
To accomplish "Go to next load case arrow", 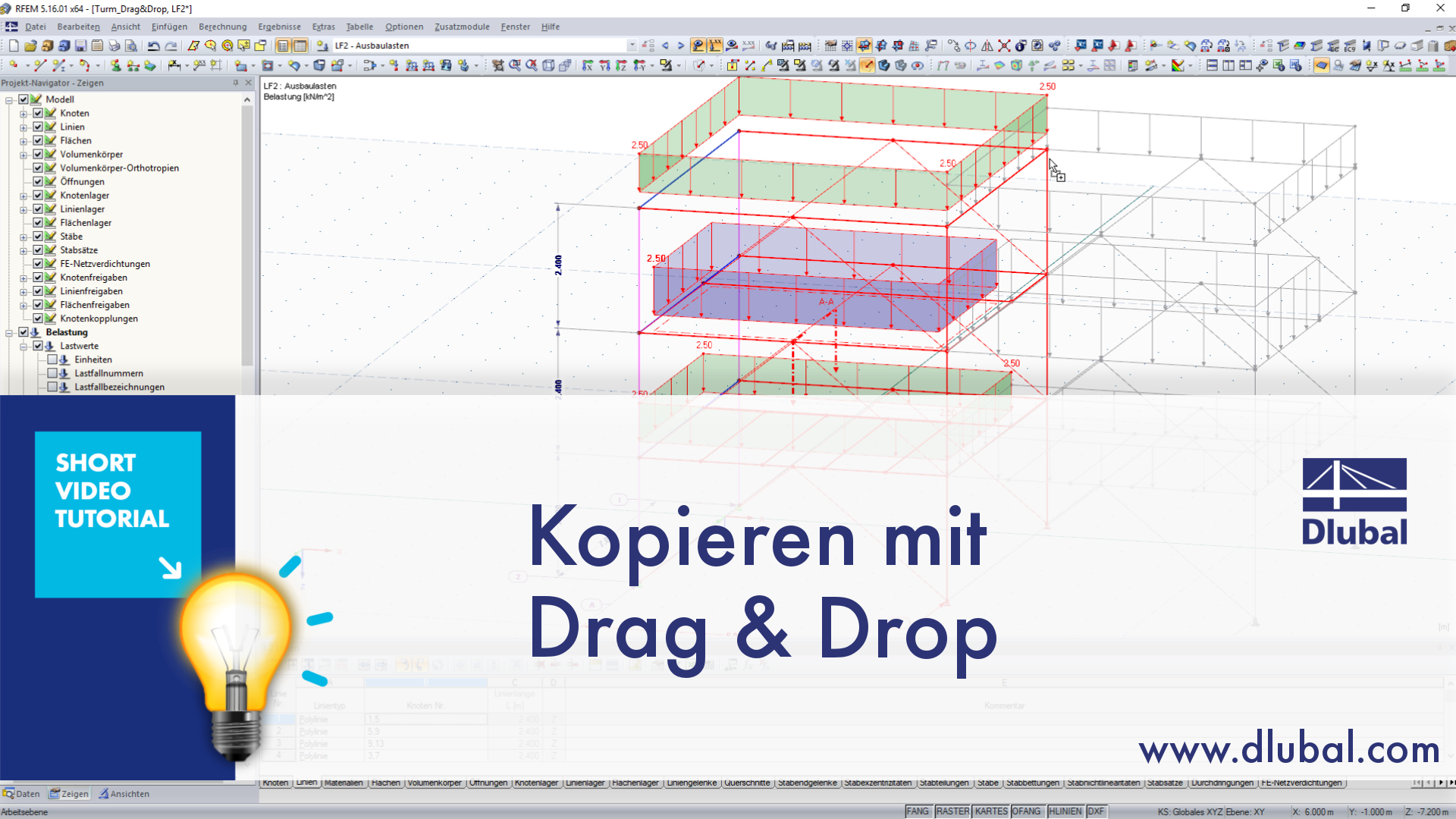I will pos(681,45).
